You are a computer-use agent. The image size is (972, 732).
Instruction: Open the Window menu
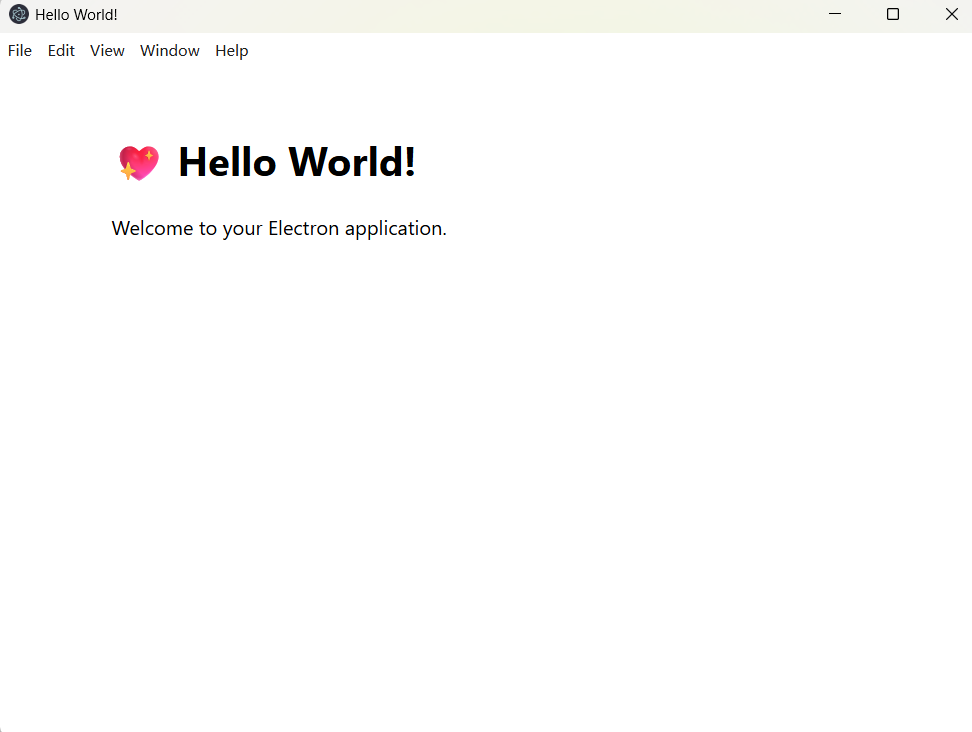point(170,51)
